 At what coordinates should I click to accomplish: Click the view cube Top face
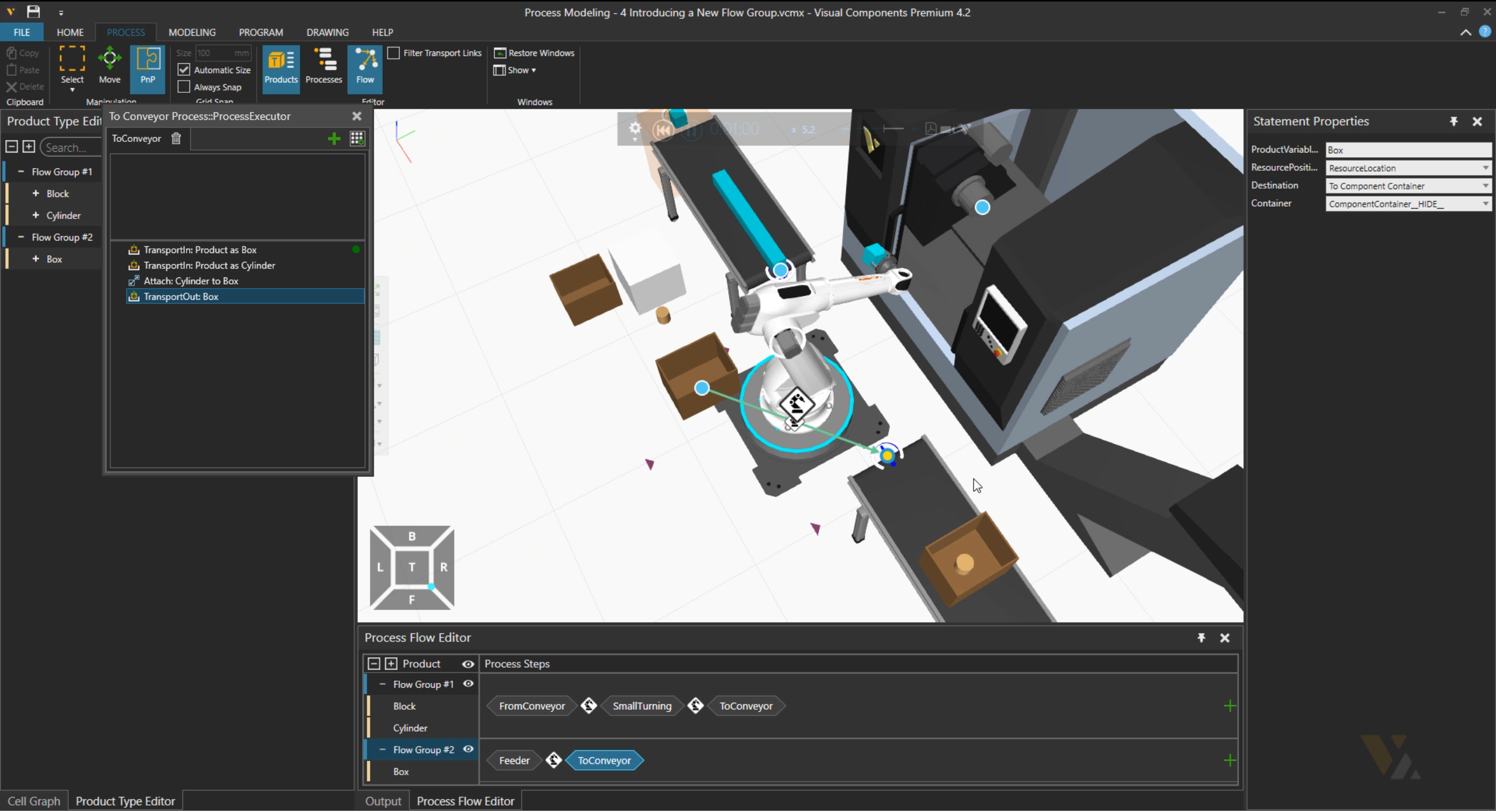(x=412, y=567)
